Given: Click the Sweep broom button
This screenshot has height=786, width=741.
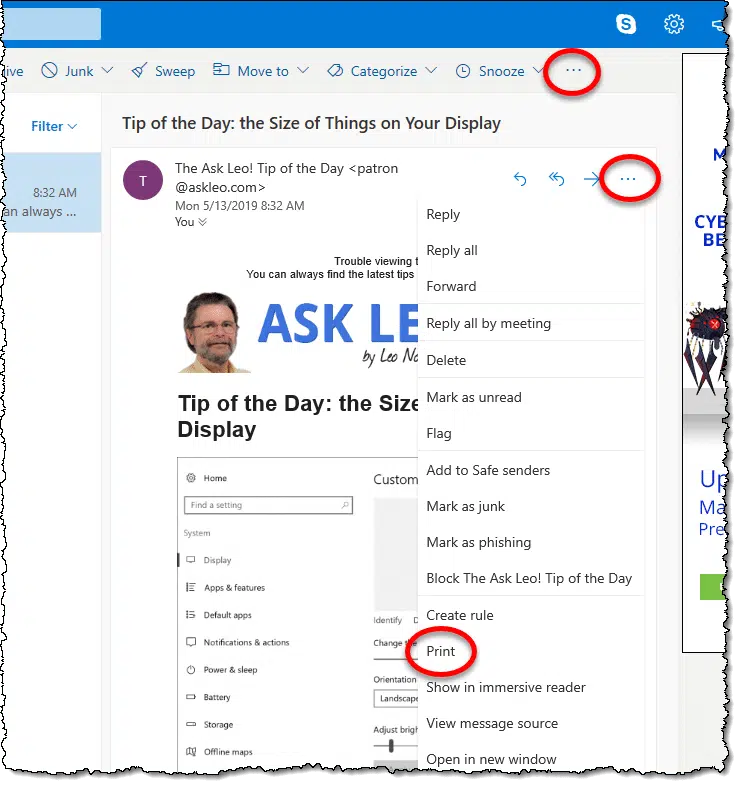Looking at the screenshot, I should 164,71.
